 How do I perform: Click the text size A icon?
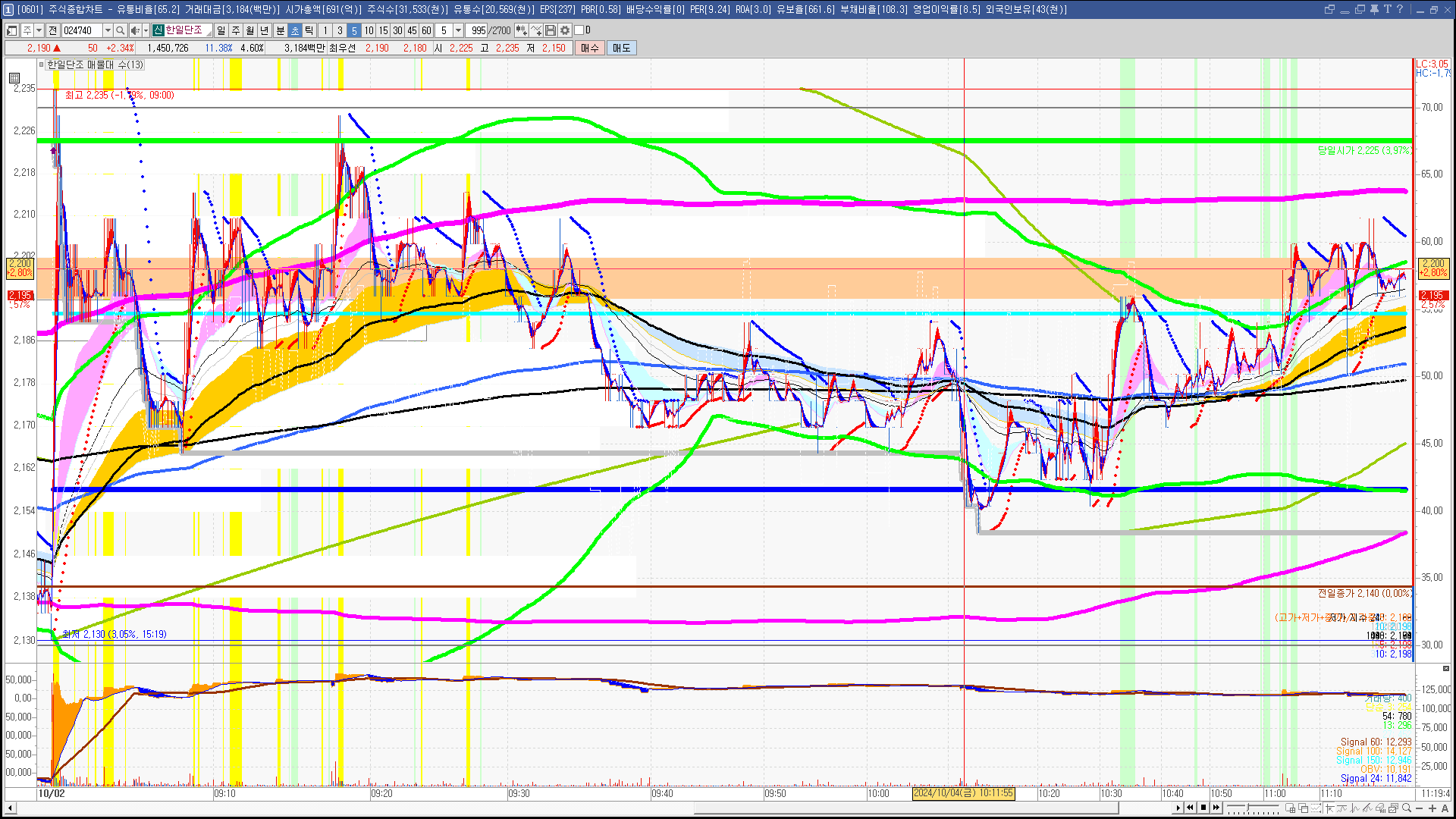coord(1445,808)
